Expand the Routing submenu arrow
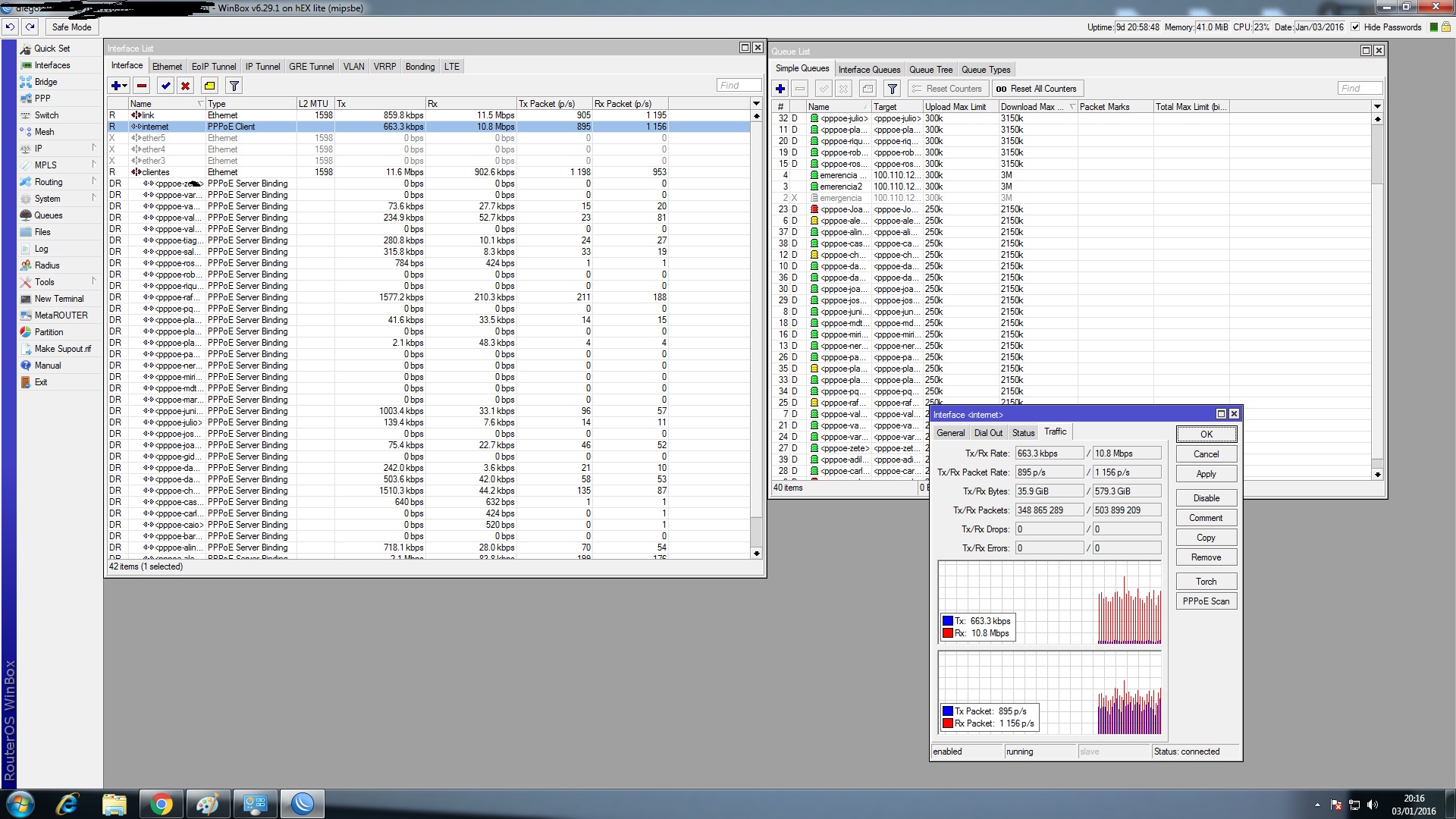Image resolution: width=1456 pixels, height=819 pixels. pyautogui.click(x=94, y=181)
